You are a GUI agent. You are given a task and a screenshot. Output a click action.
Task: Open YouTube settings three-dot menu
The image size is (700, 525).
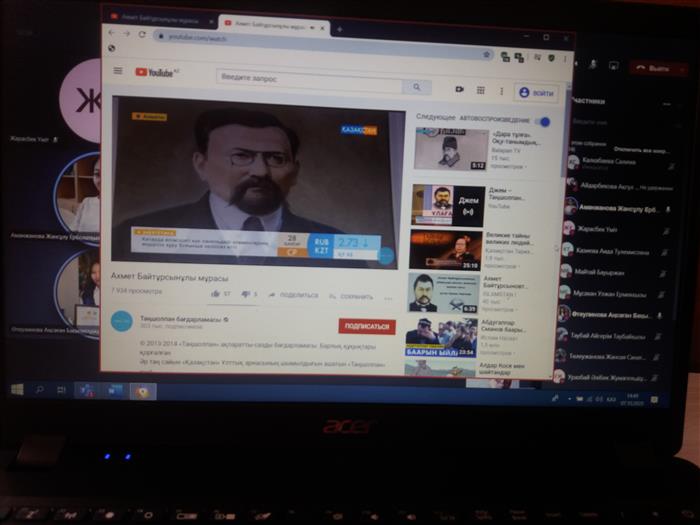(500, 91)
